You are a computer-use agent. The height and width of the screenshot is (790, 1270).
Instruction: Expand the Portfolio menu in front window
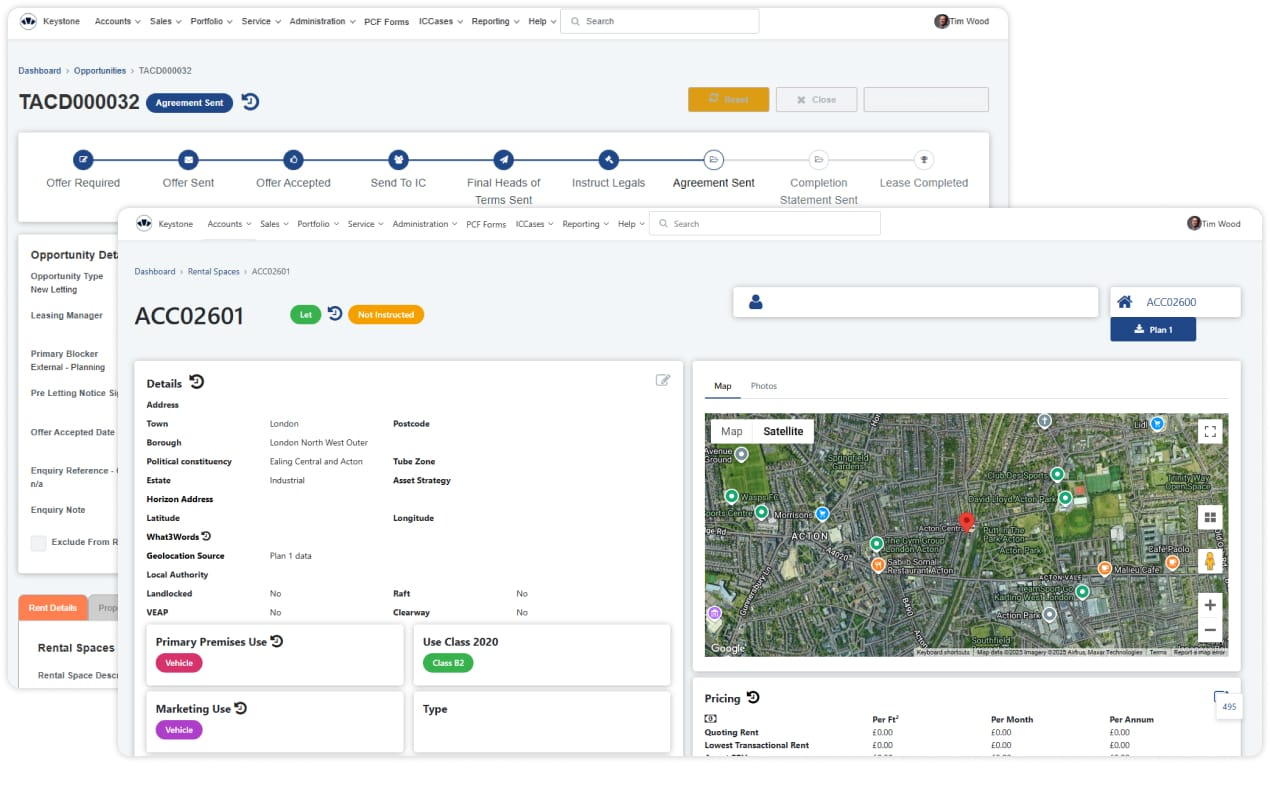pos(319,224)
